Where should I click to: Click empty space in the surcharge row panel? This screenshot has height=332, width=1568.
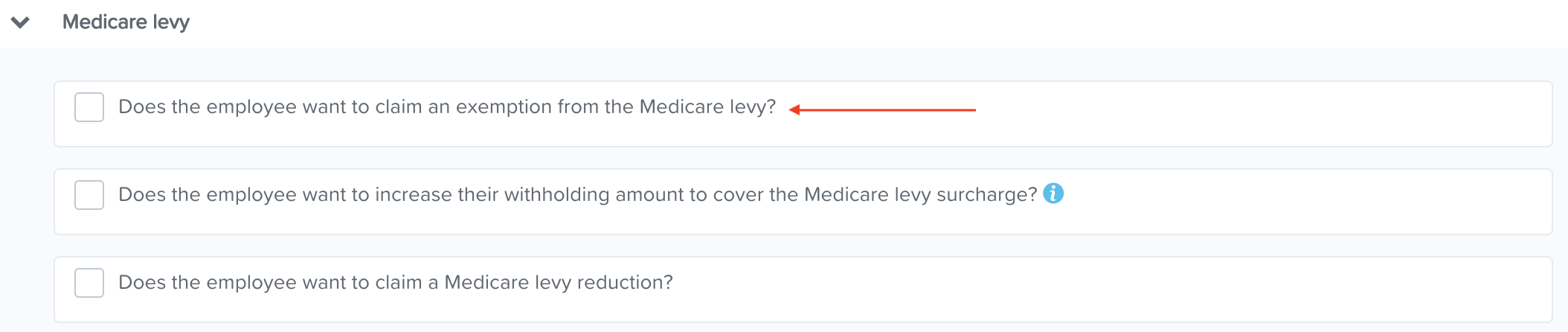[x=1309, y=202]
